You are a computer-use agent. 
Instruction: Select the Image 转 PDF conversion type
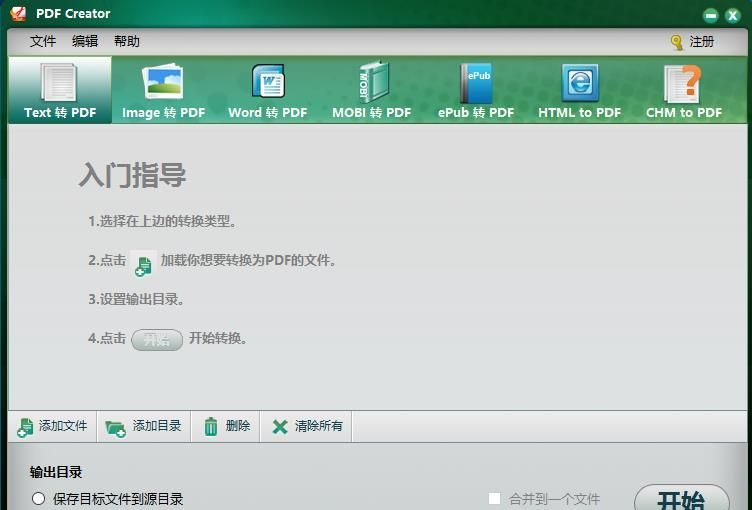(164, 90)
